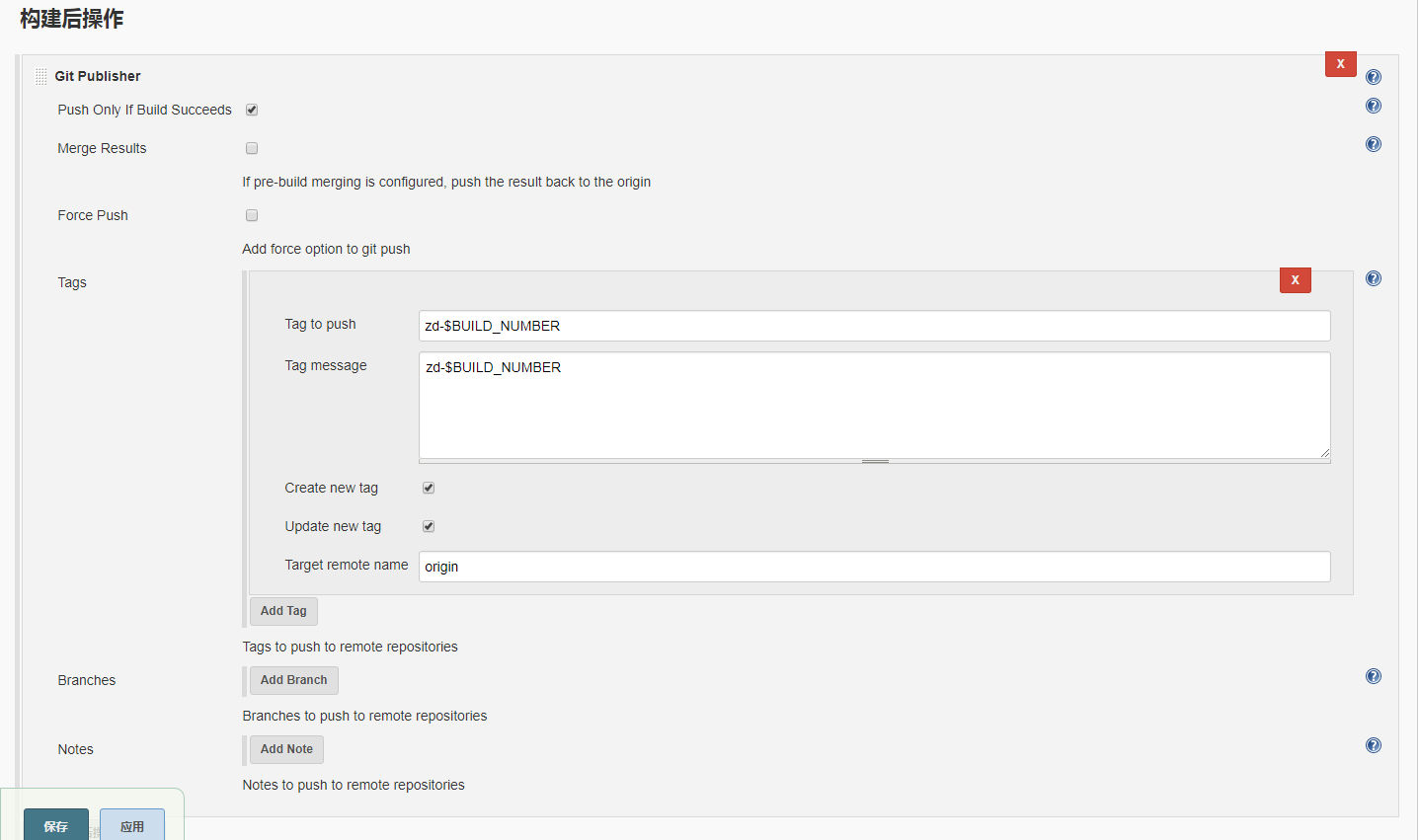Click the Notes label

click(75, 749)
